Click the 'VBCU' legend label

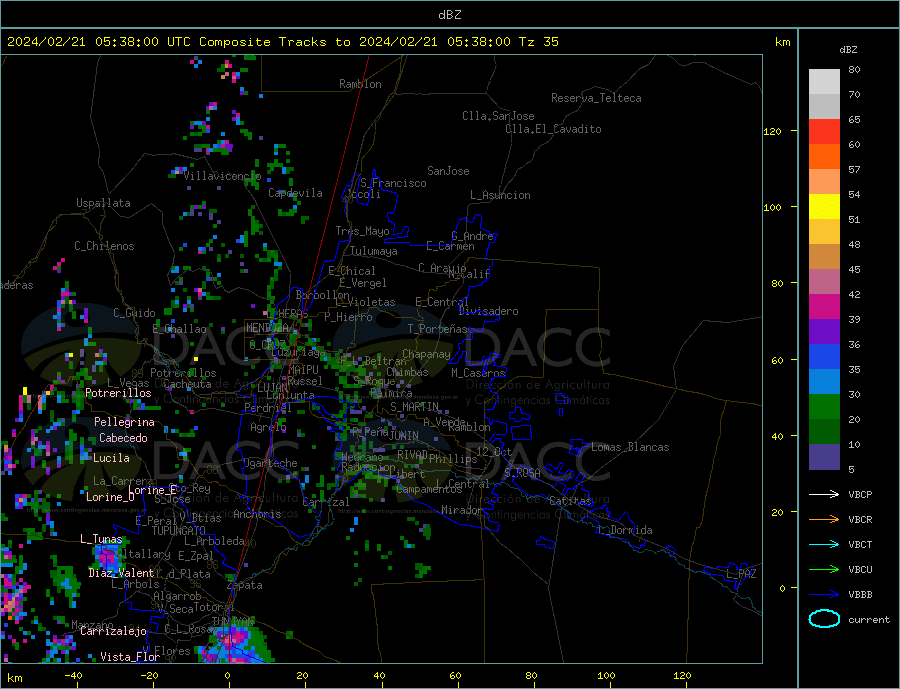[860, 570]
